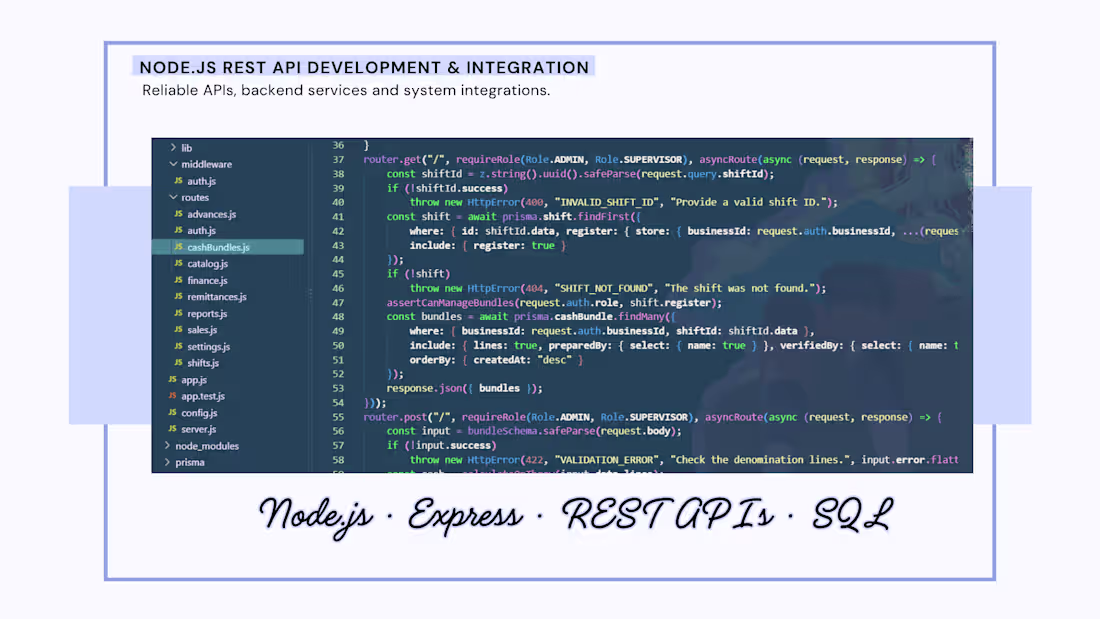Image resolution: width=1100 pixels, height=619 pixels.
Task: Click the JS icon beside sales.js
Action: click(x=178, y=329)
